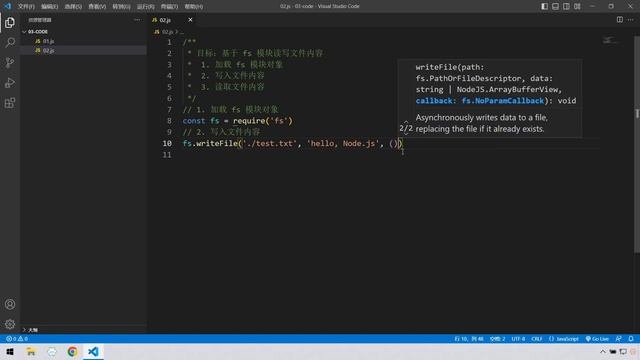Click the VS Code logo in title bar
Screen dimensions: 640x360
coord(7,6)
